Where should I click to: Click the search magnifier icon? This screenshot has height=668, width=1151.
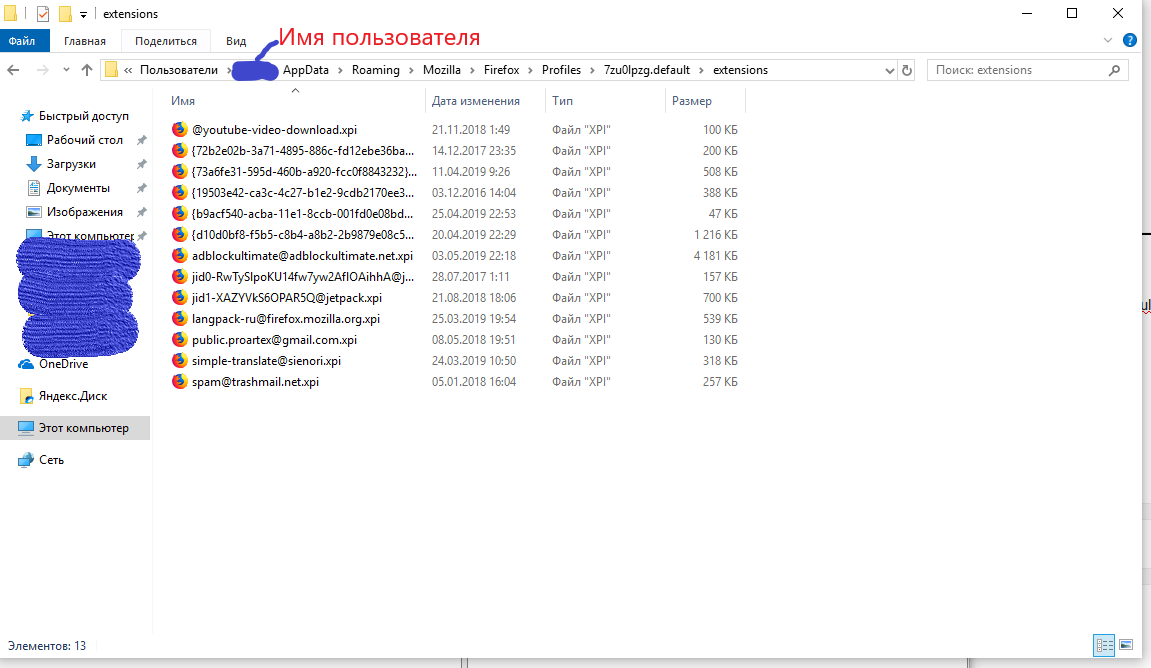1114,70
